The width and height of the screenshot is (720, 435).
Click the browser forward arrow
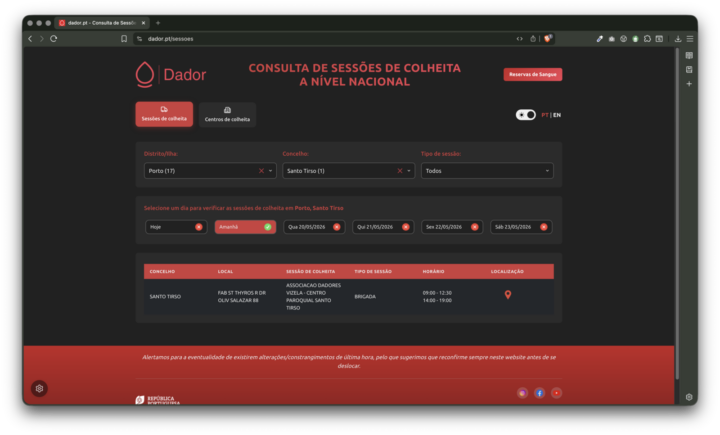click(x=42, y=39)
